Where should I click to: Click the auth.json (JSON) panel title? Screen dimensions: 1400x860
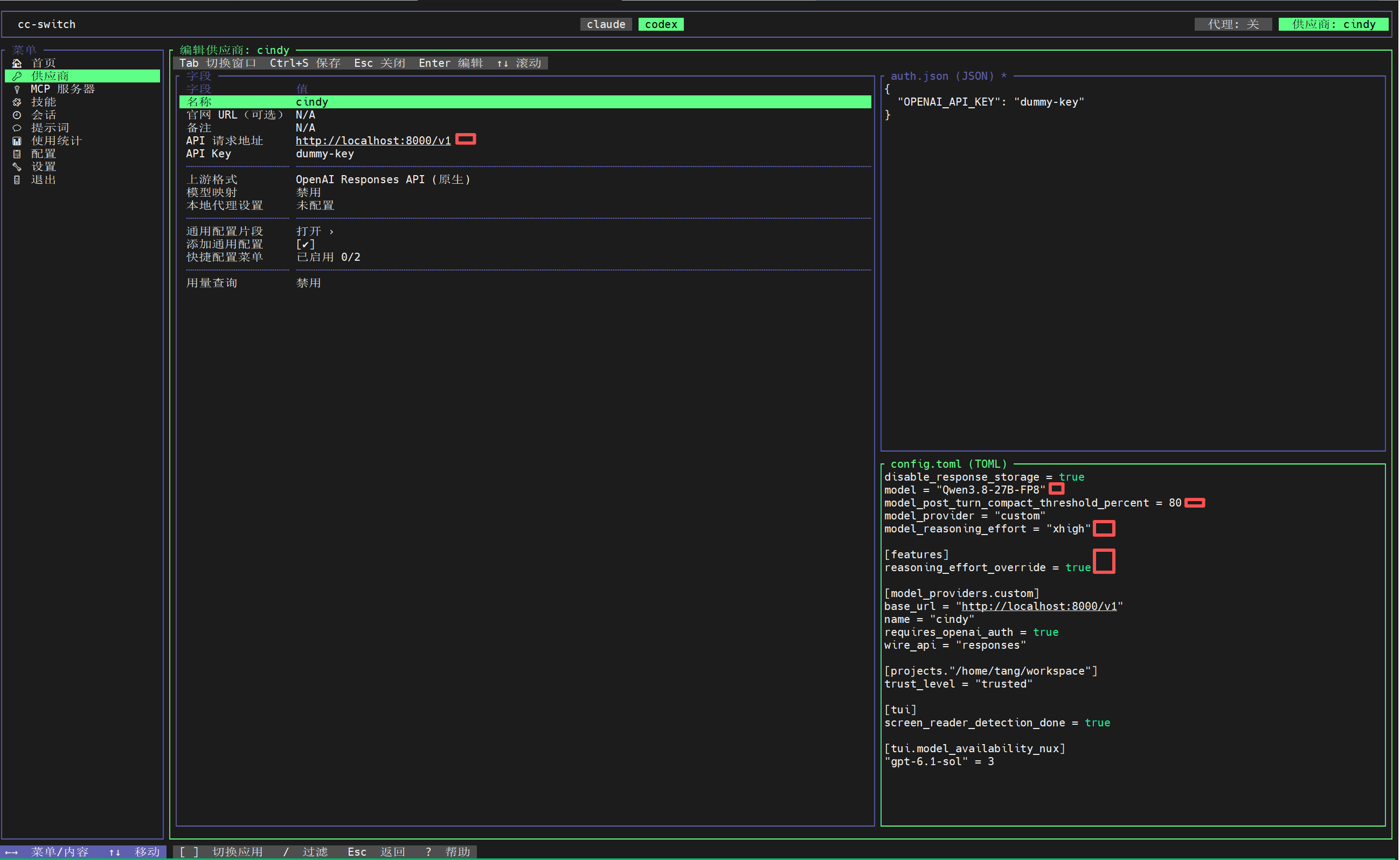pyautogui.click(x=948, y=76)
